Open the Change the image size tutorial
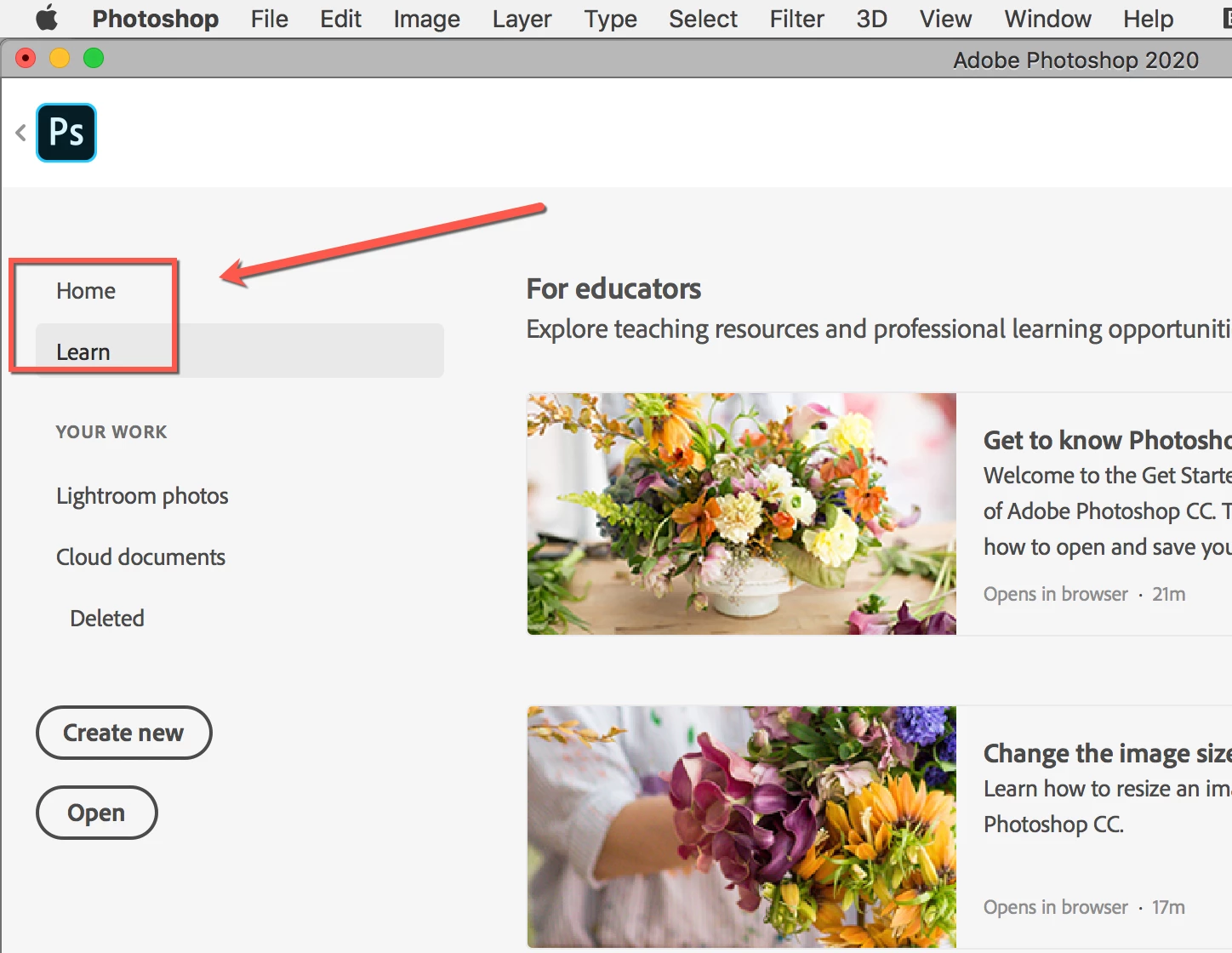 1108,753
